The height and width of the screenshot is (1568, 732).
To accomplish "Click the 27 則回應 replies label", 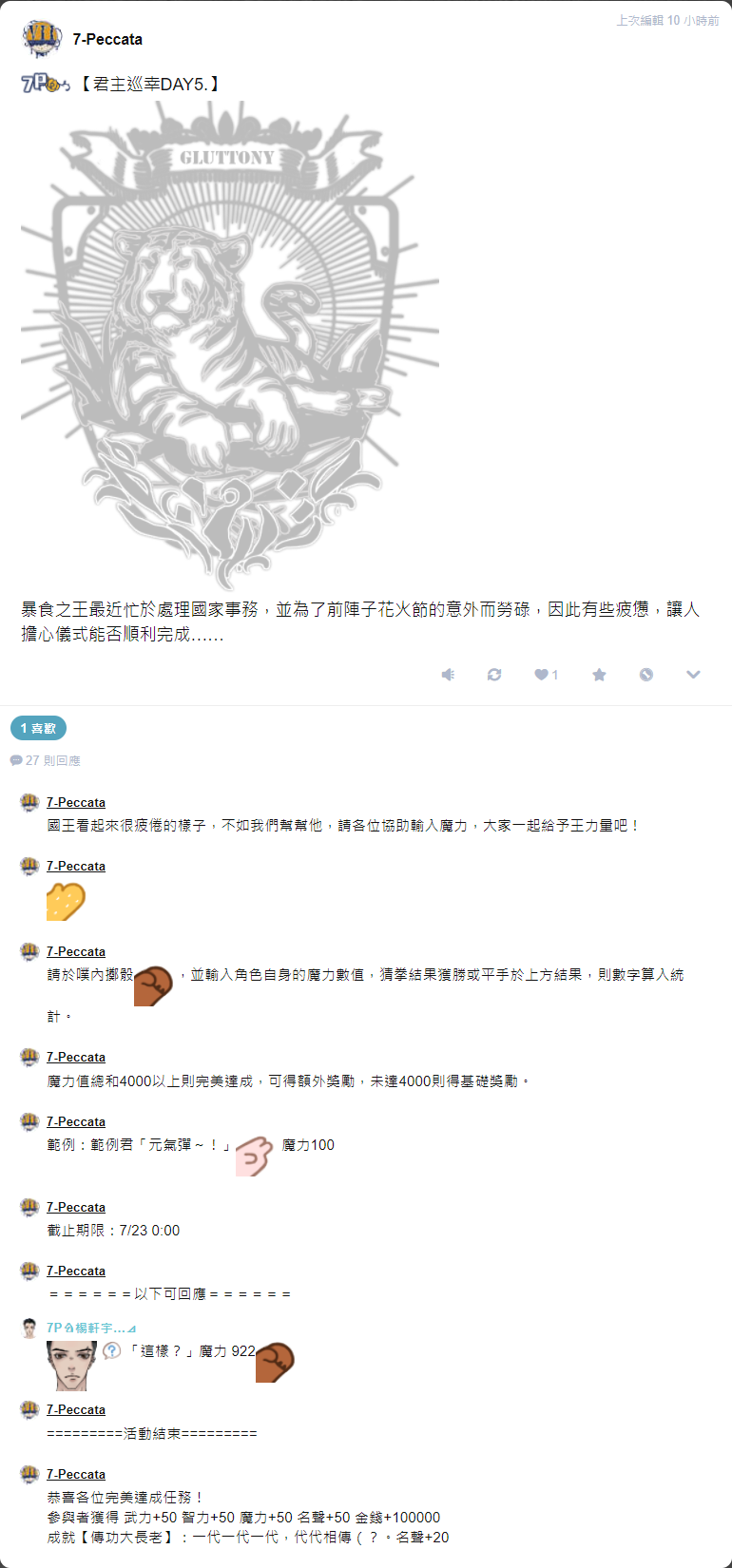I will pyautogui.click(x=46, y=760).
